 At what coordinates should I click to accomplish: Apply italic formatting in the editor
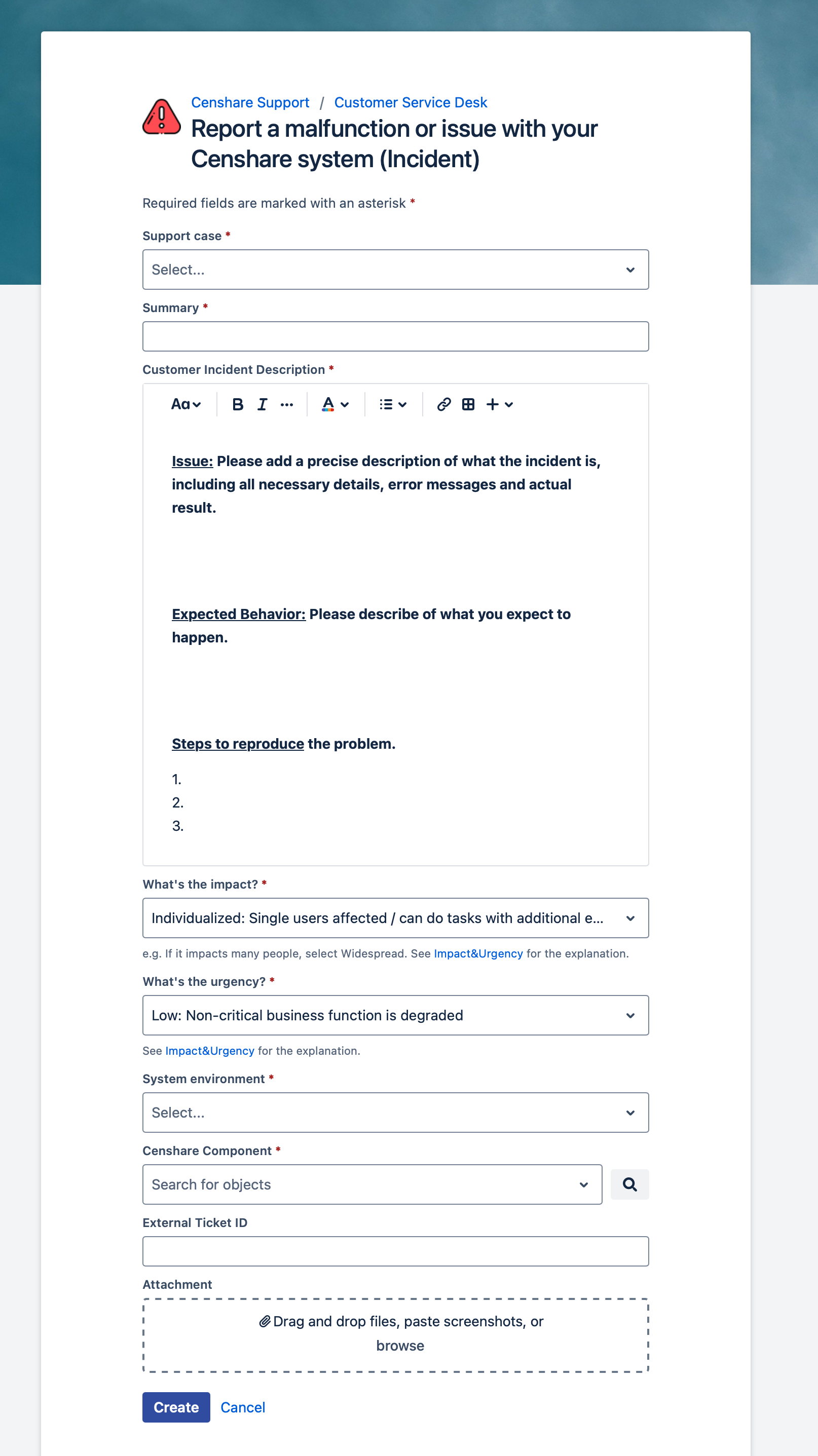[262, 404]
